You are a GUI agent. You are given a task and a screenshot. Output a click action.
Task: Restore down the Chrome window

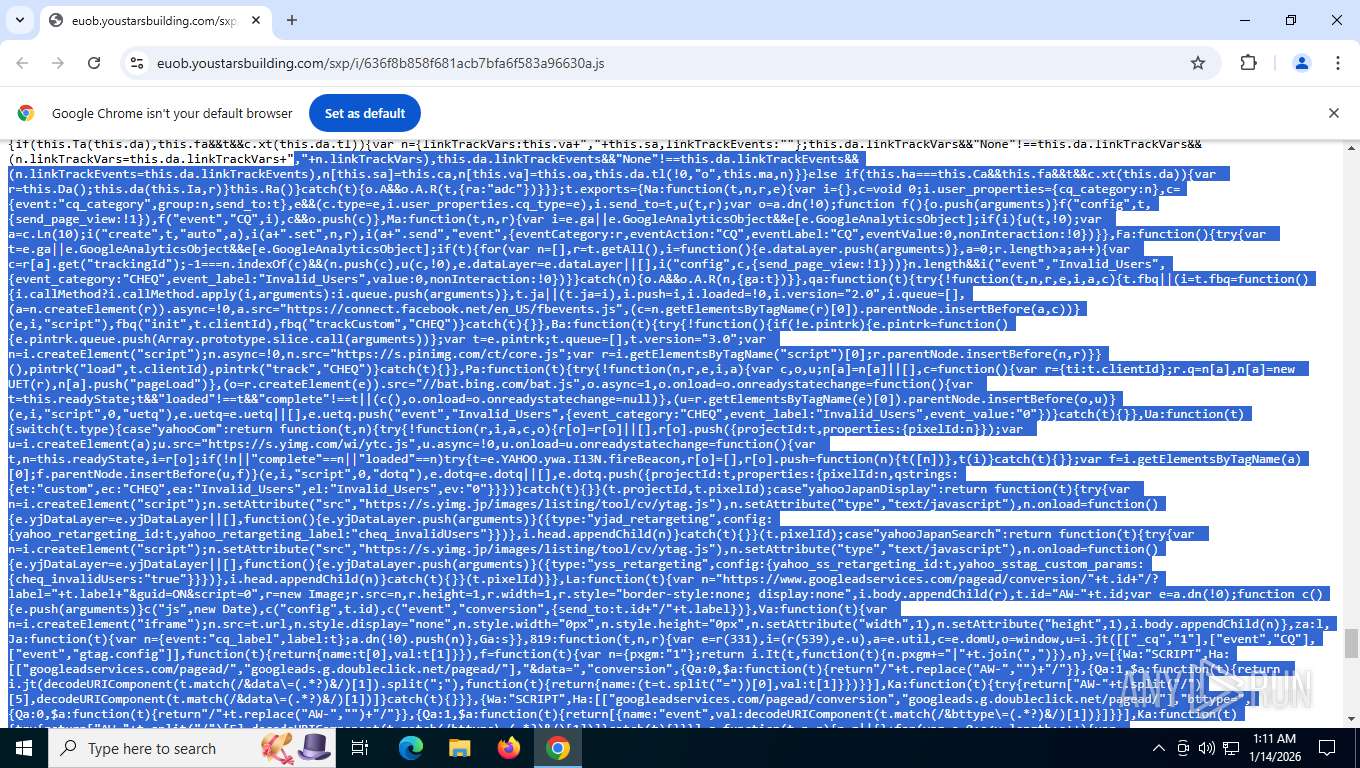tap(1291, 20)
